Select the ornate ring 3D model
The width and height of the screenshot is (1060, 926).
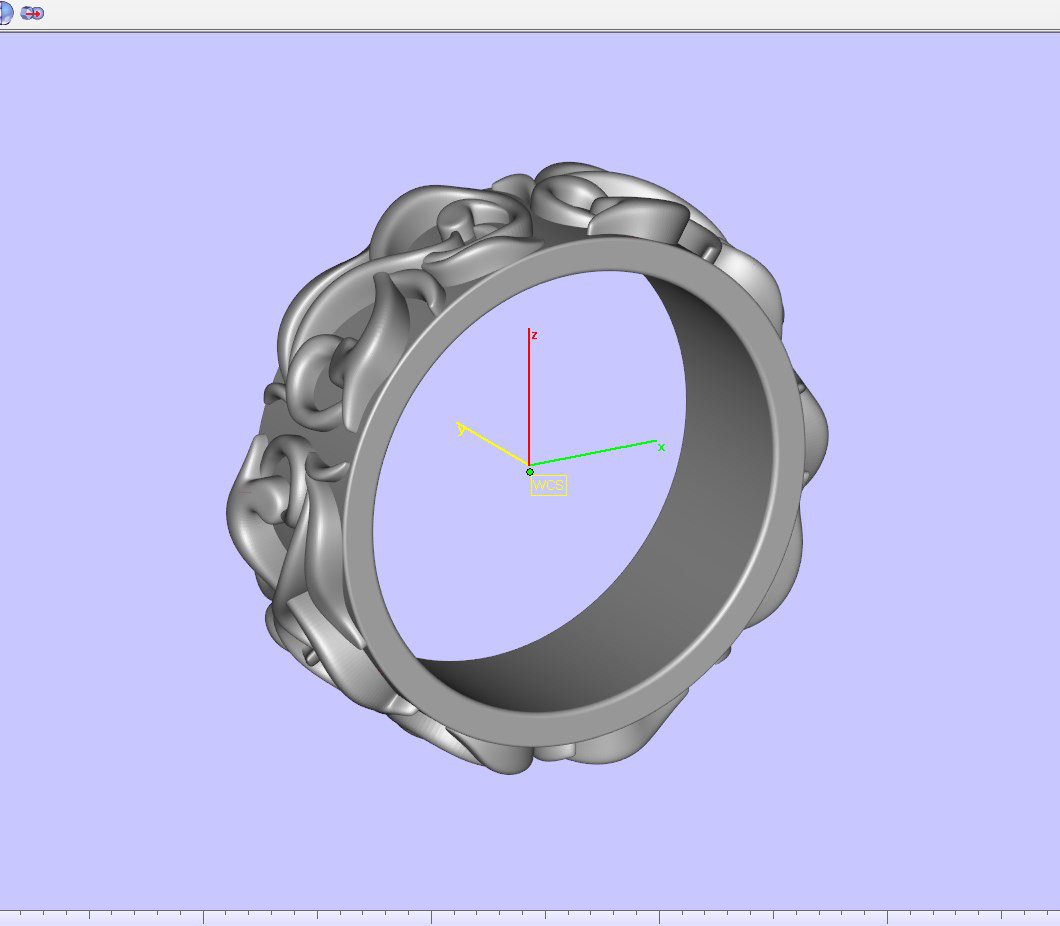527,468
